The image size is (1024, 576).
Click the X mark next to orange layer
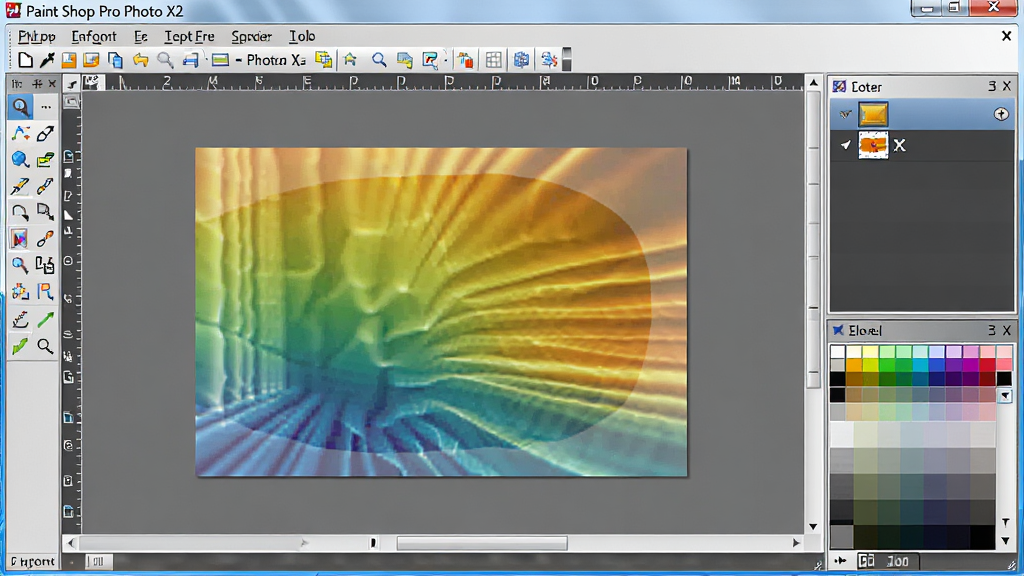pyautogui.click(x=899, y=145)
